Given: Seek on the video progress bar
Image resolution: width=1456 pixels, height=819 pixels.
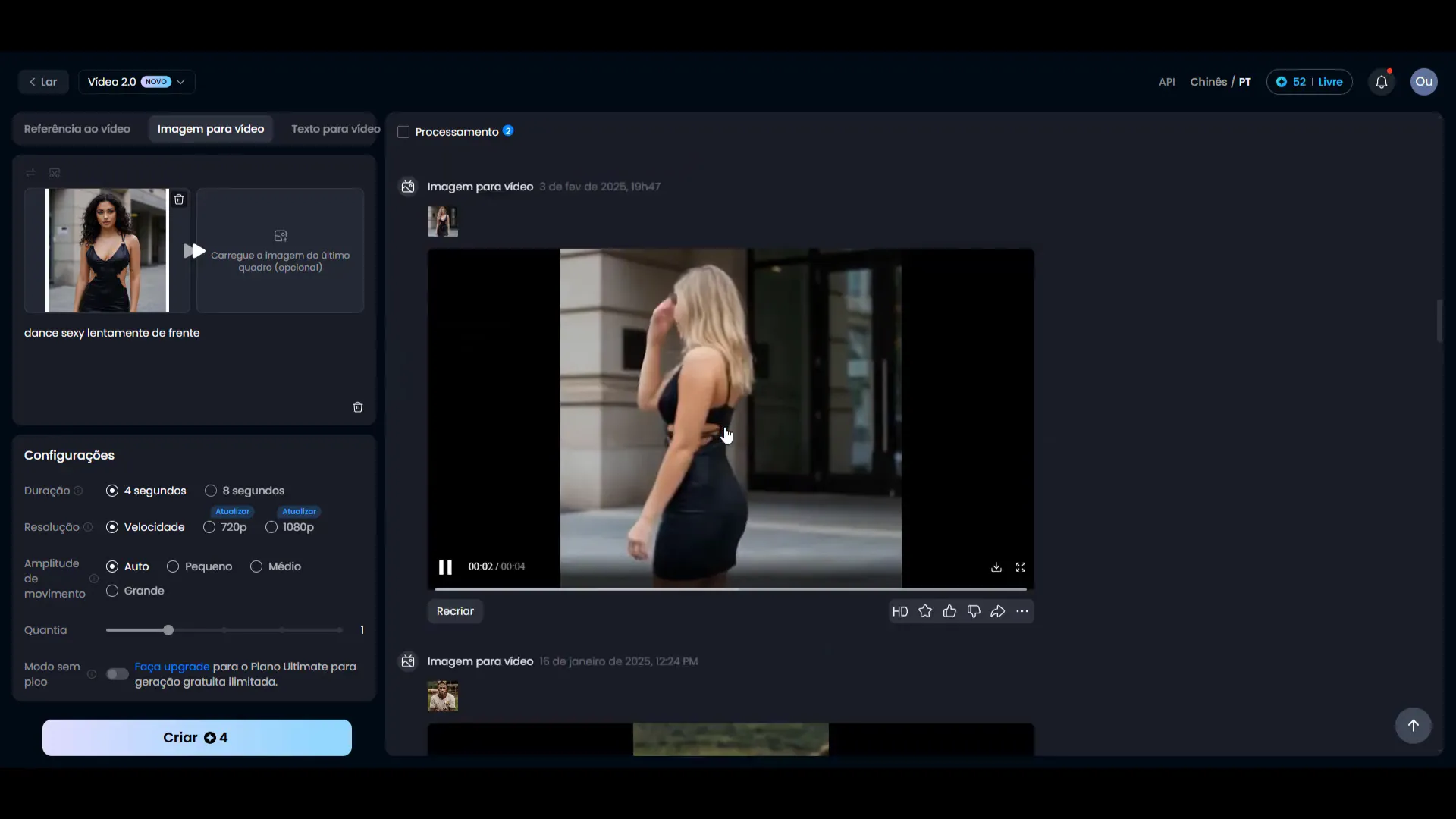Looking at the screenshot, I should point(731,589).
